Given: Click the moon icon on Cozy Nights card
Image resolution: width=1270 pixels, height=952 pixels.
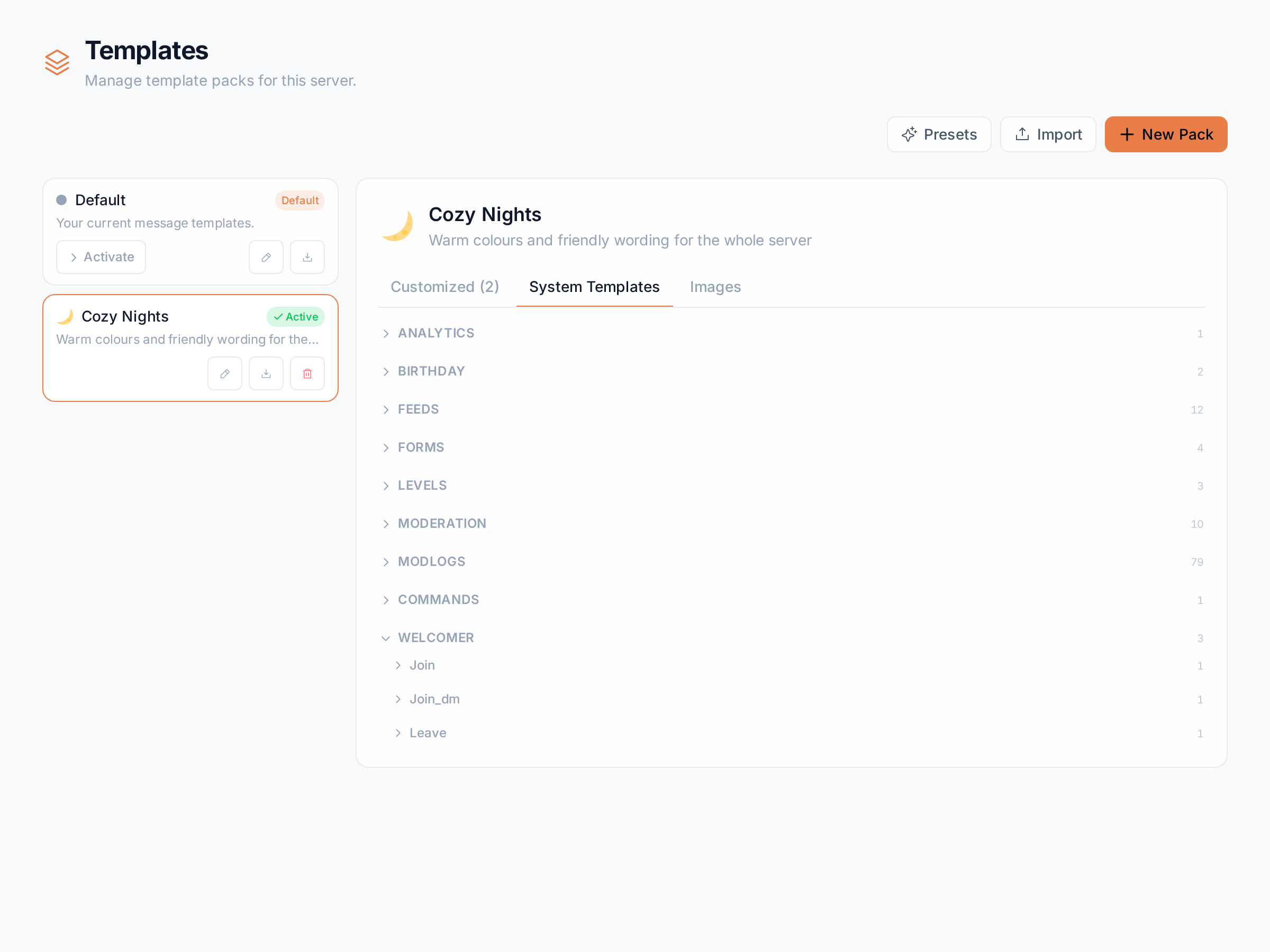Looking at the screenshot, I should click(65, 316).
